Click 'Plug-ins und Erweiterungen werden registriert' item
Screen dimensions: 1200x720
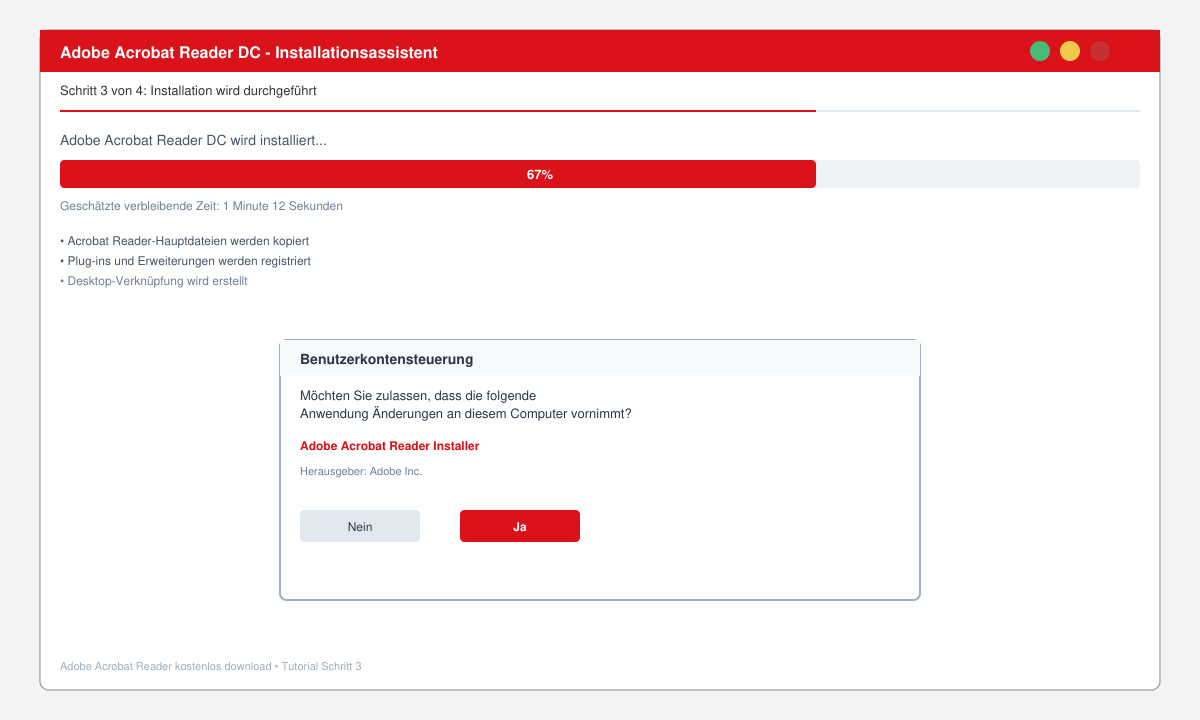point(185,261)
